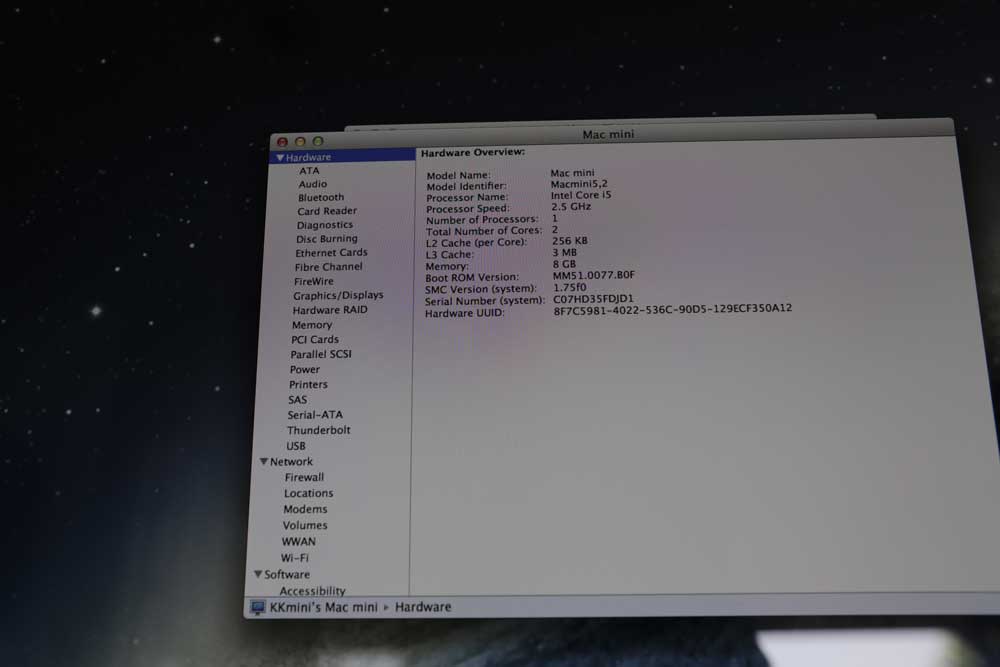The image size is (1000, 667).
Task: Select Printers in the sidebar
Action: point(308,385)
